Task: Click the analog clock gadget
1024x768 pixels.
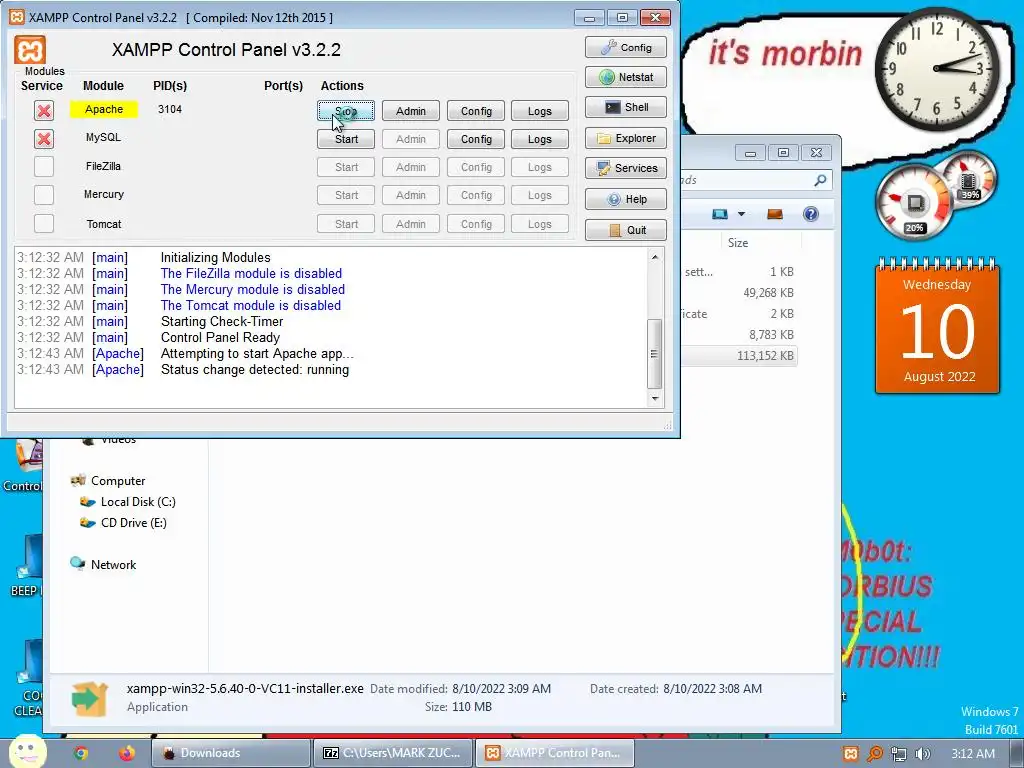Action: pos(937,69)
